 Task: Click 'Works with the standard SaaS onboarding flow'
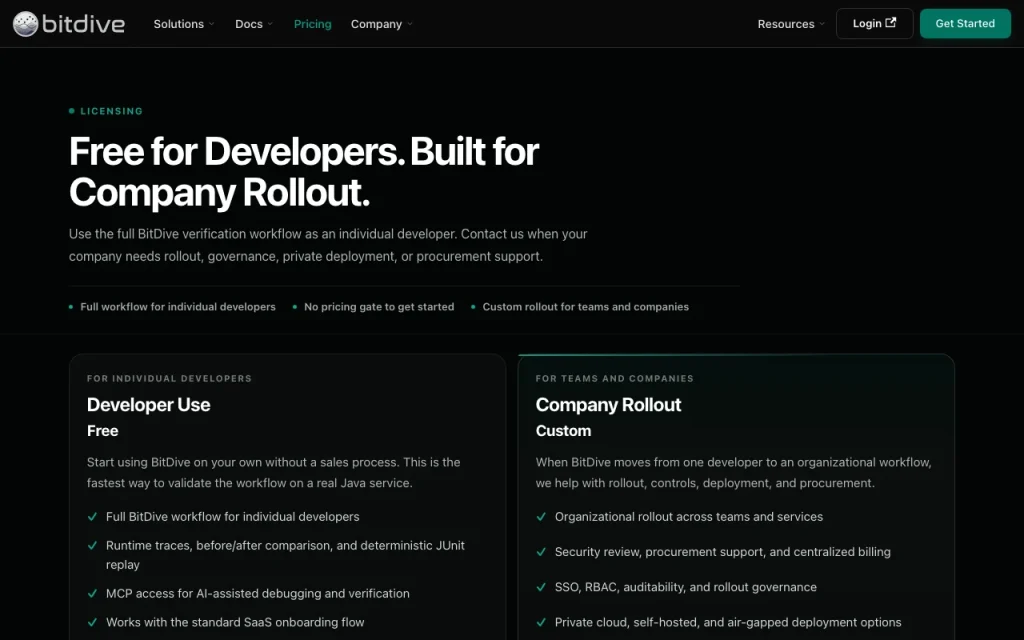point(235,622)
